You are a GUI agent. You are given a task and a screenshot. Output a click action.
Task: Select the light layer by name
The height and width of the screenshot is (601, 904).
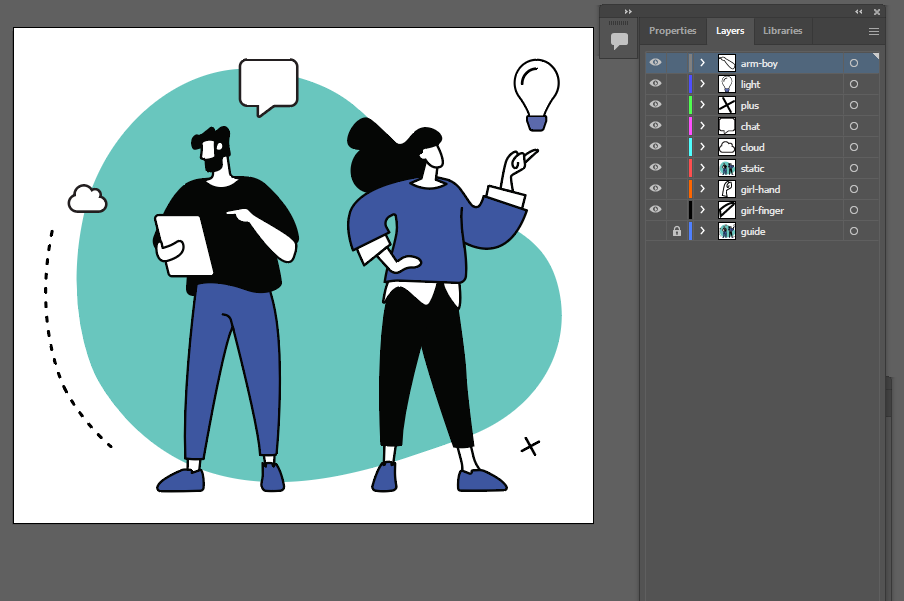click(750, 85)
